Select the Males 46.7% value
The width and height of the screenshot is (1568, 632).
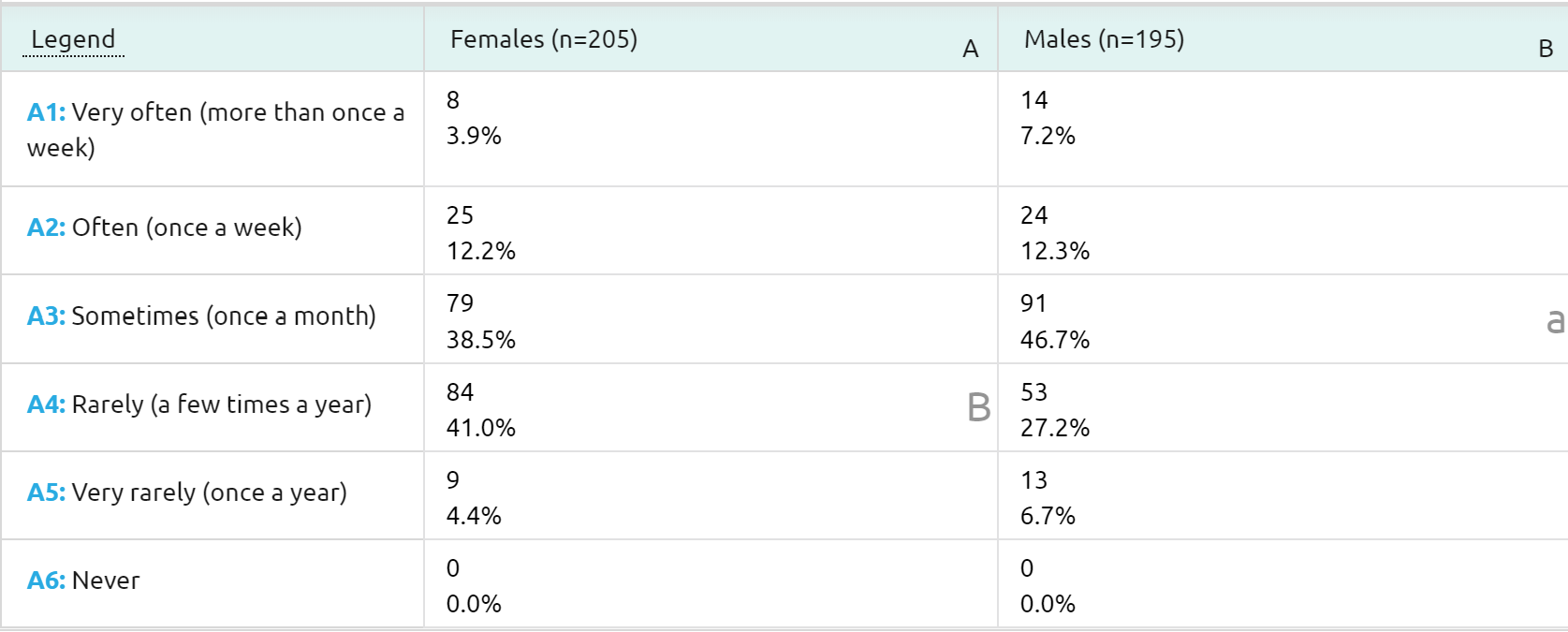click(1055, 340)
